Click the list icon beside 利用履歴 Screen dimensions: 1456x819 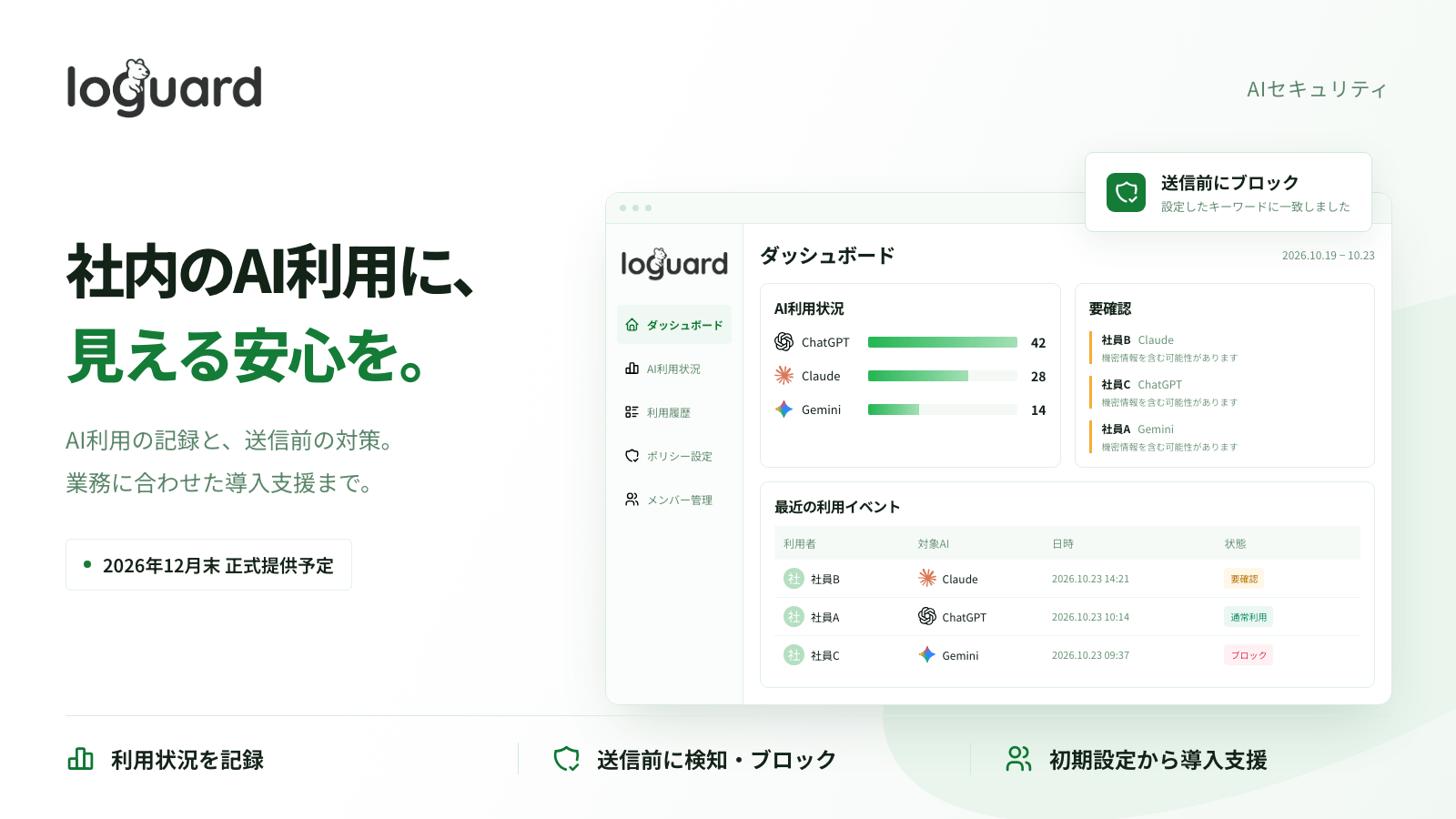click(632, 412)
